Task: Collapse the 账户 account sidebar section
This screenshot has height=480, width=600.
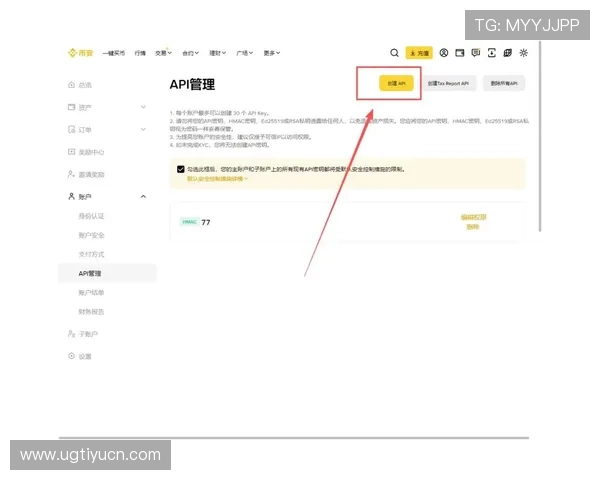Action: pyautogui.click(x=143, y=197)
